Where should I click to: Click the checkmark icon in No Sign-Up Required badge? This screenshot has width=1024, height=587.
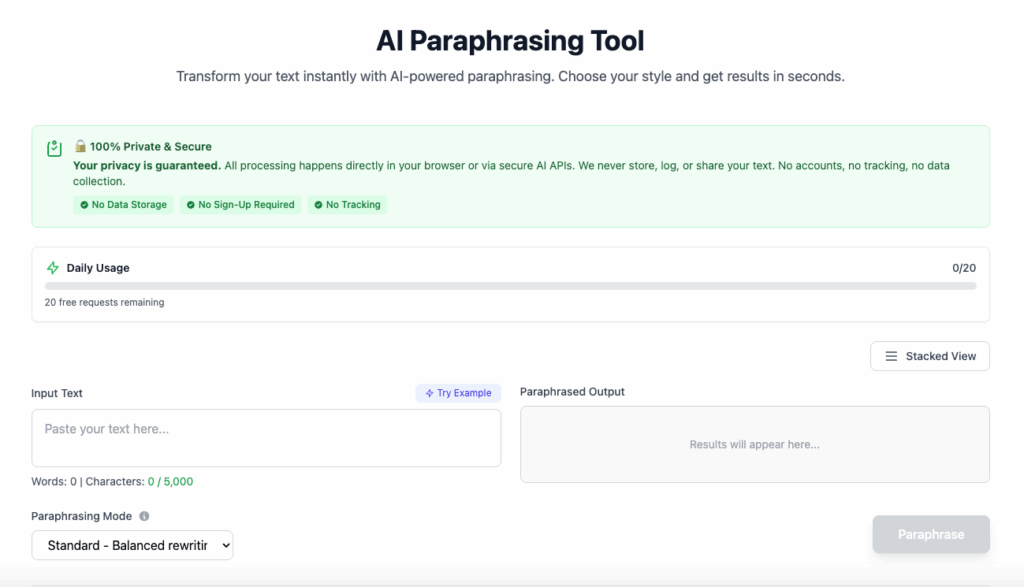click(x=191, y=205)
